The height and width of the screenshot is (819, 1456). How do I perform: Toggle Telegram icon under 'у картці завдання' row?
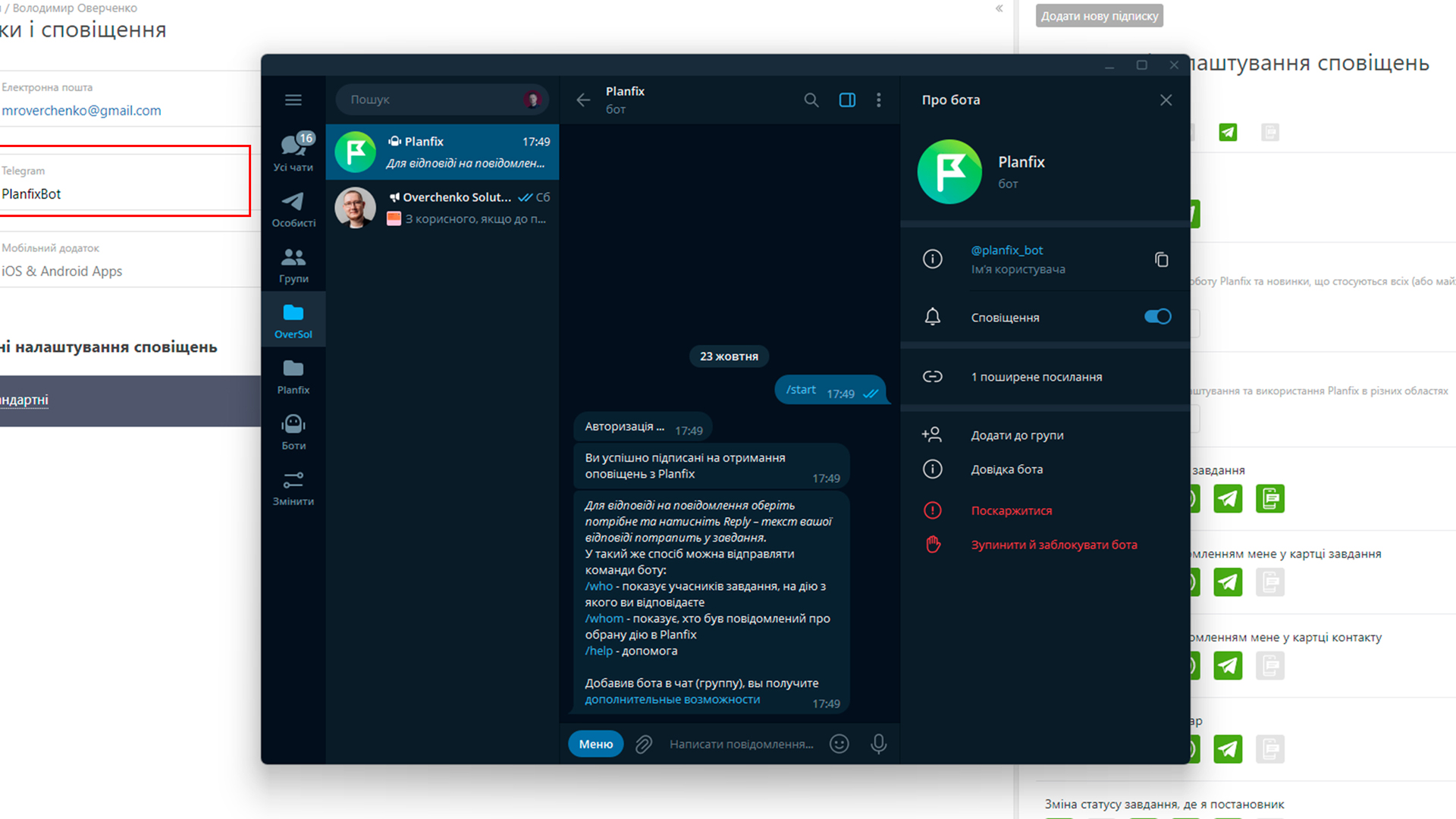[x=1228, y=582]
